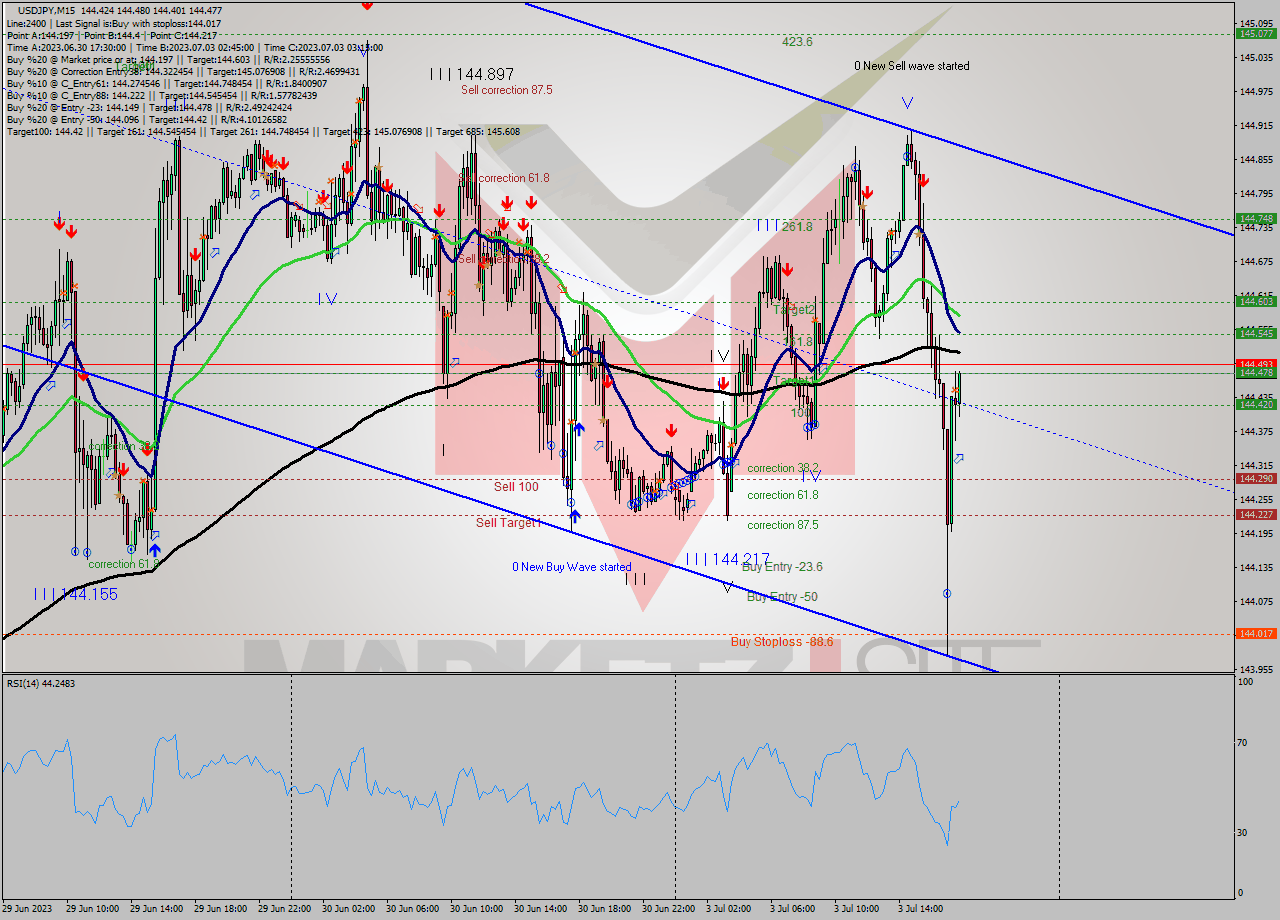The image size is (1280, 920).
Task: Click the '0 New Buy Wave started' label
Action: [x=572, y=567]
